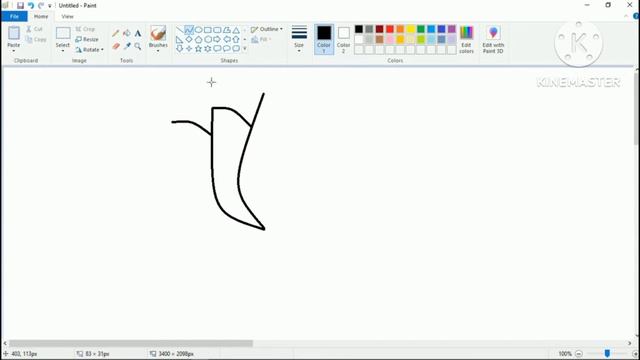The height and width of the screenshot is (360, 640).
Task: Pick the pink (rose) color swatch
Action: coord(390,39)
